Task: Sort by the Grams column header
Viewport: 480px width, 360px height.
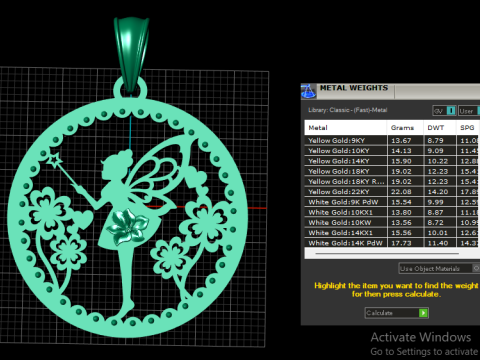Action: 405,128
